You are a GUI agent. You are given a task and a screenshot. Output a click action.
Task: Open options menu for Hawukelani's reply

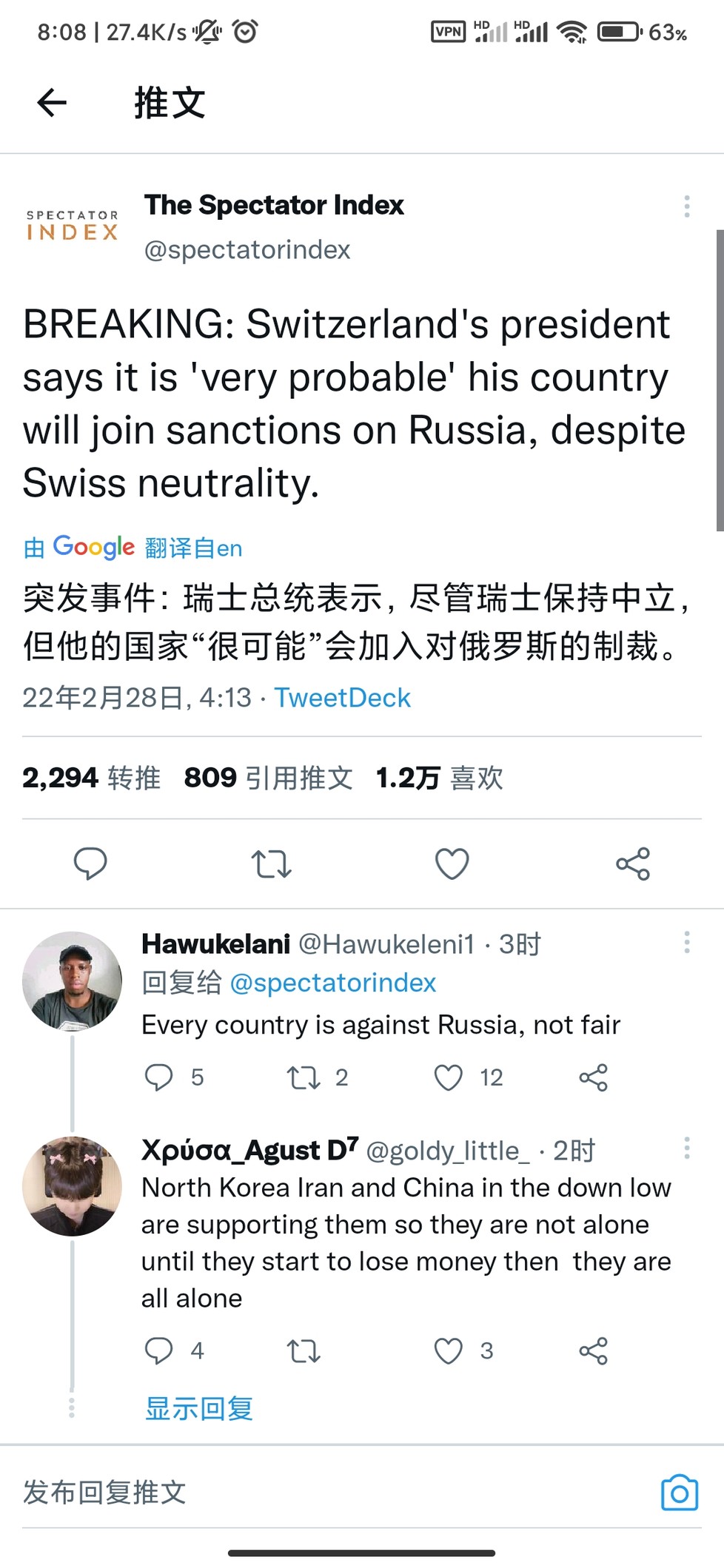coord(687,942)
